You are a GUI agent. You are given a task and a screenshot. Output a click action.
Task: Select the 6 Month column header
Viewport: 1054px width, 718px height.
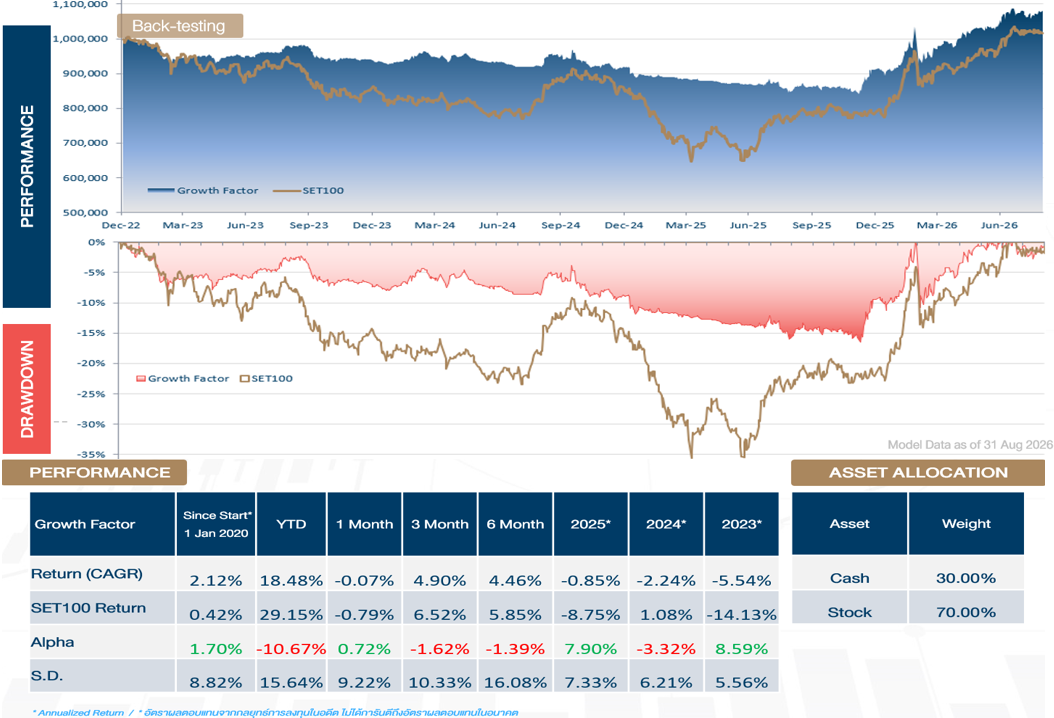[515, 524]
